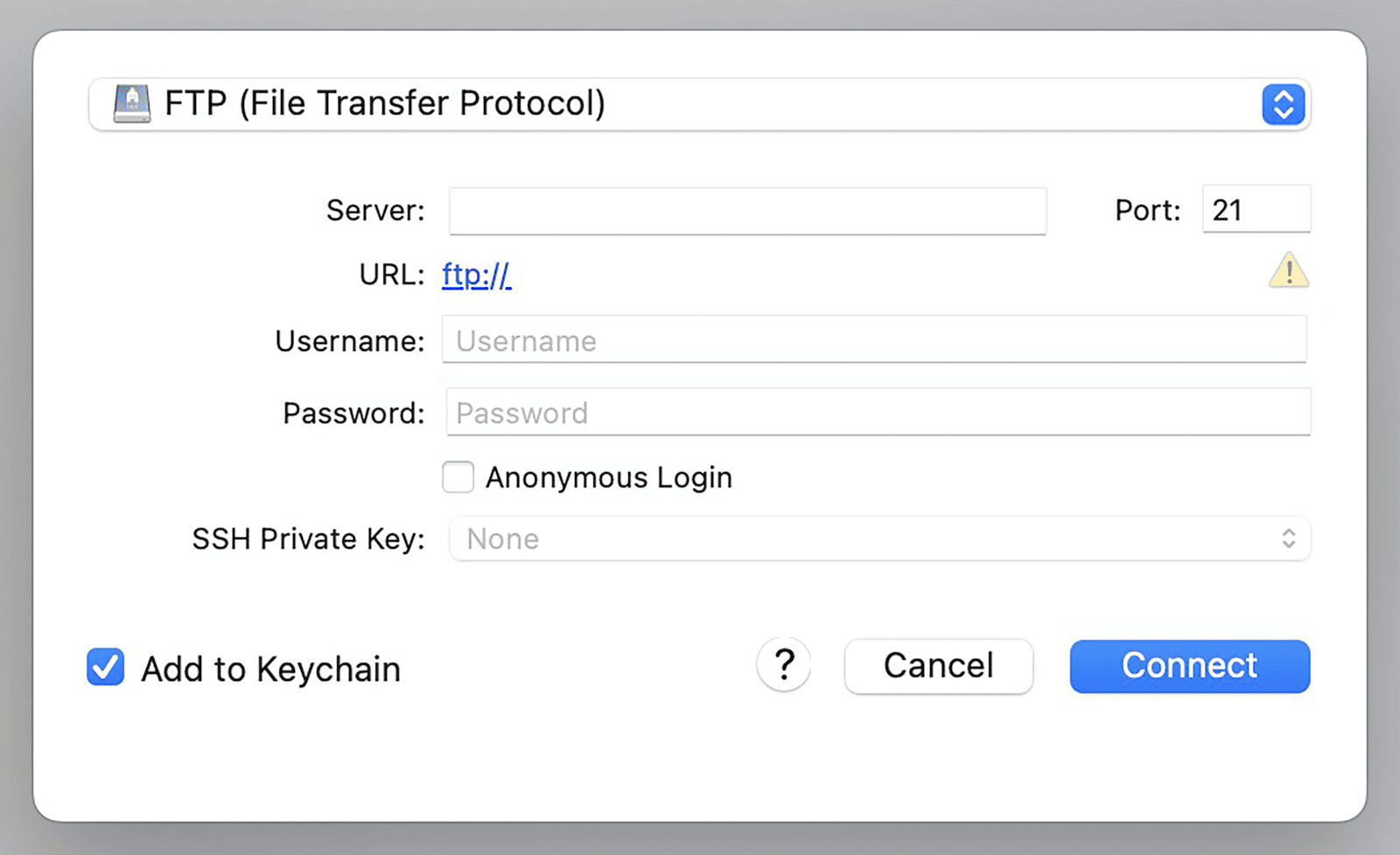This screenshot has height=855, width=1400.
Task: Click the Server: label
Action: pyautogui.click(x=374, y=210)
